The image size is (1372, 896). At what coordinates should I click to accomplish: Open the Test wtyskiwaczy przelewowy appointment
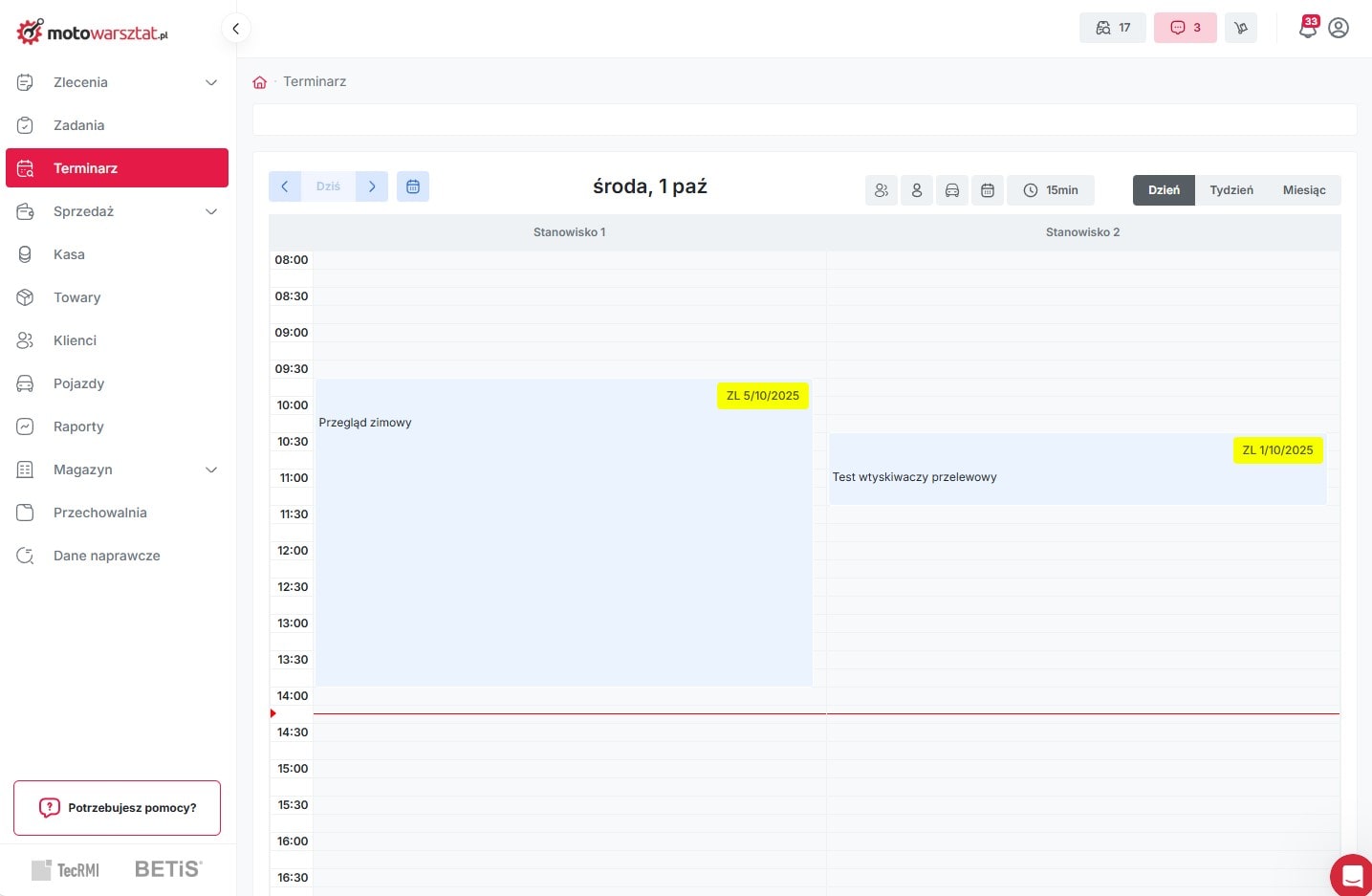[914, 477]
